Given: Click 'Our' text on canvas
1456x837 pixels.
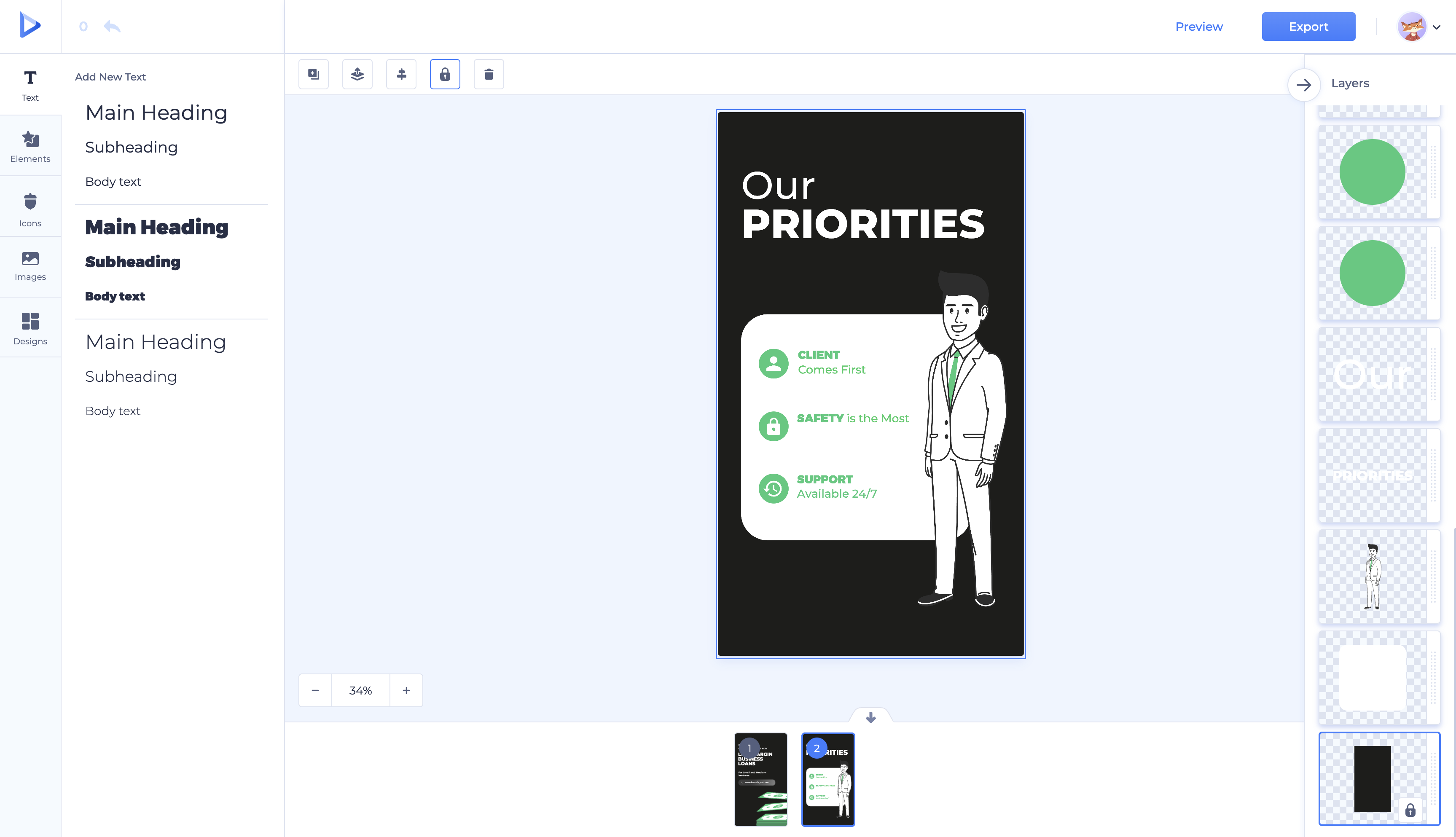Looking at the screenshot, I should point(778,186).
